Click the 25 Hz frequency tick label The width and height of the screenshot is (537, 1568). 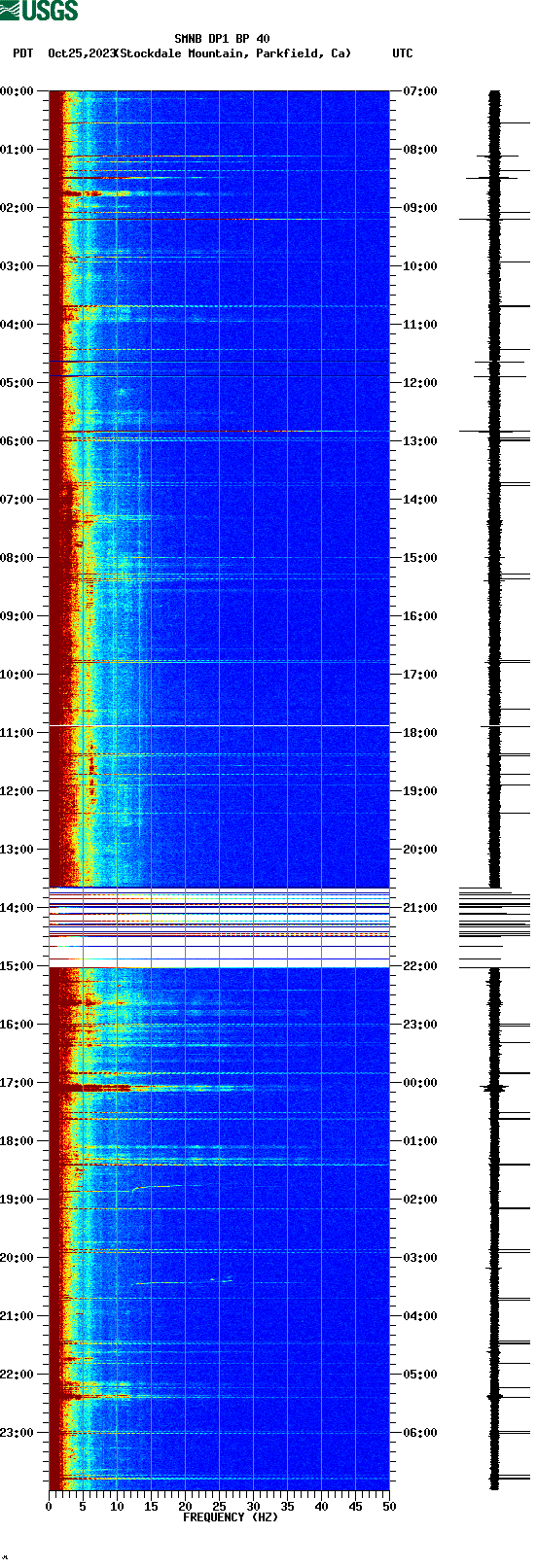pyautogui.click(x=219, y=1507)
